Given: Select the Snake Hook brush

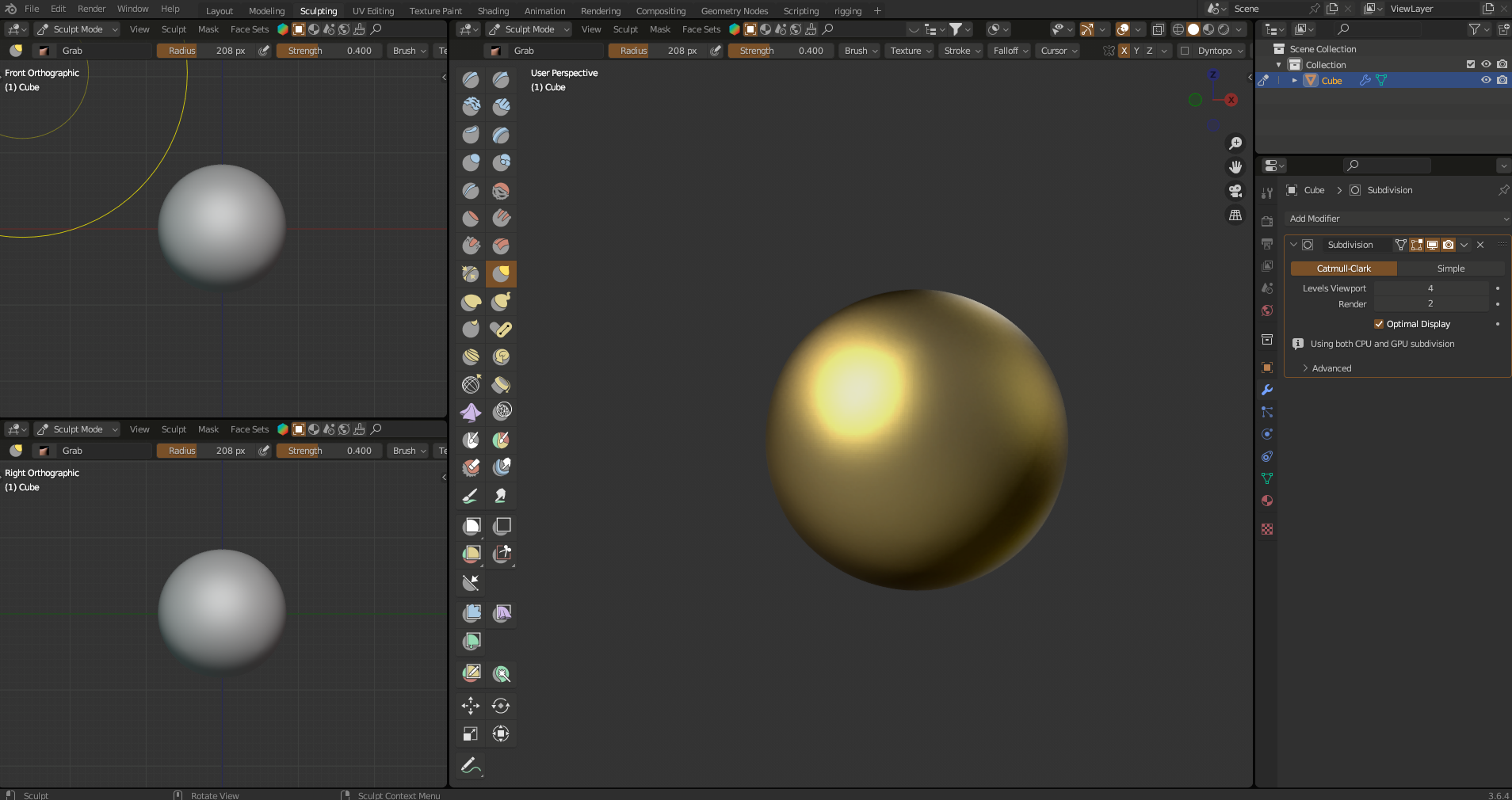Looking at the screenshot, I should 502,302.
